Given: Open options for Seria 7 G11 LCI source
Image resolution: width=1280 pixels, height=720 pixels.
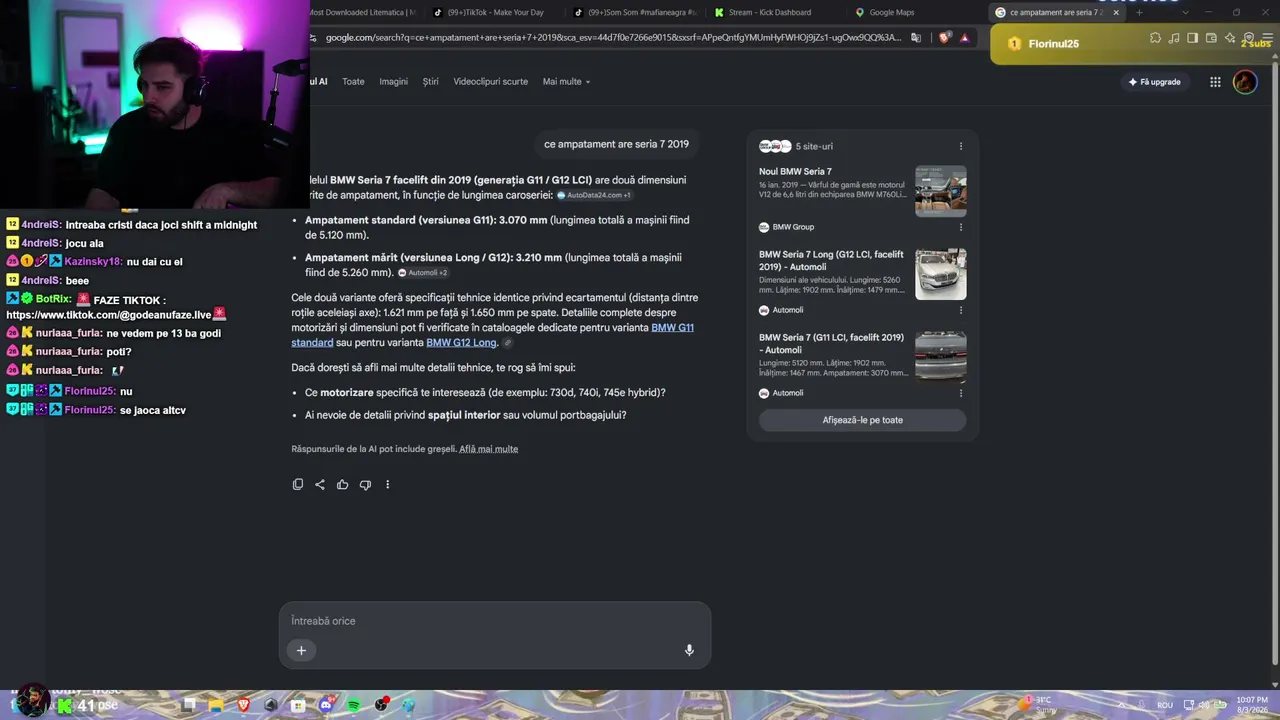Looking at the screenshot, I should click(961, 393).
